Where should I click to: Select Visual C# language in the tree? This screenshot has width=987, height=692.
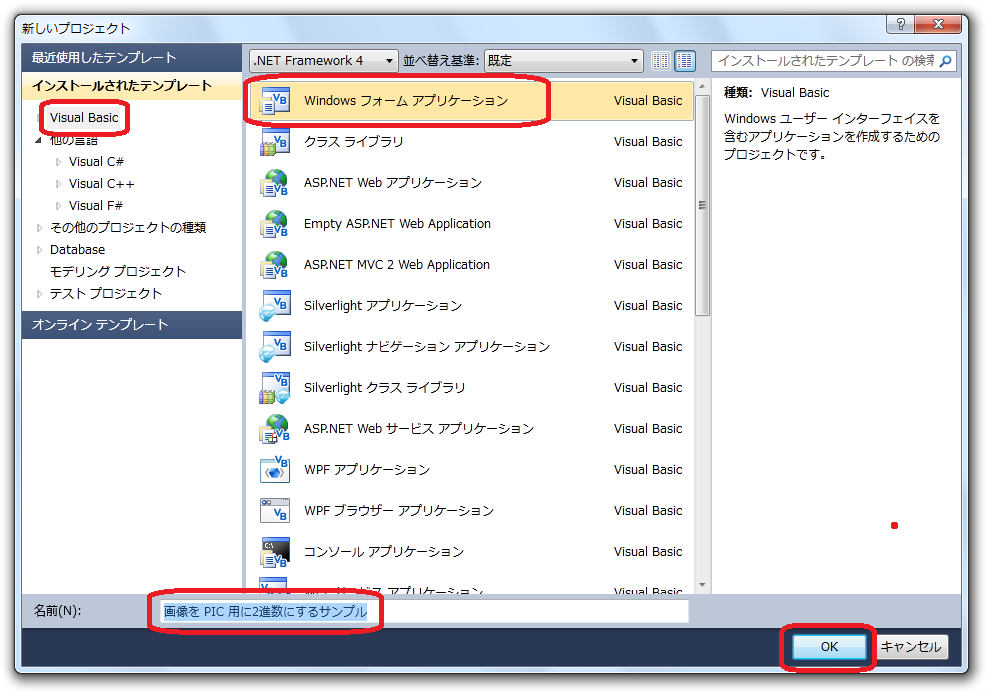coord(96,162)
